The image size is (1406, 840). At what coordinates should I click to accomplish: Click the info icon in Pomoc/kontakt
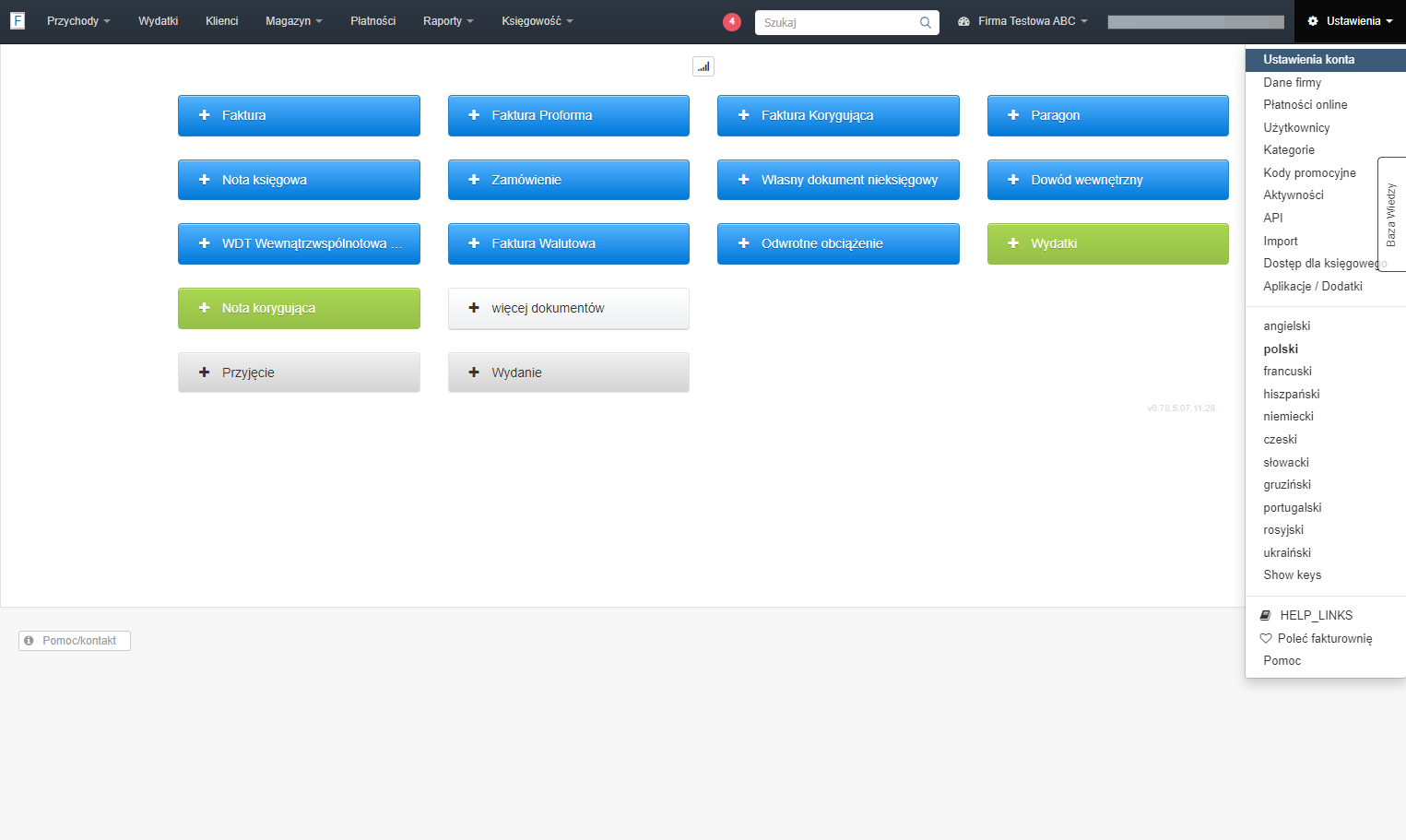coord(29,640)
